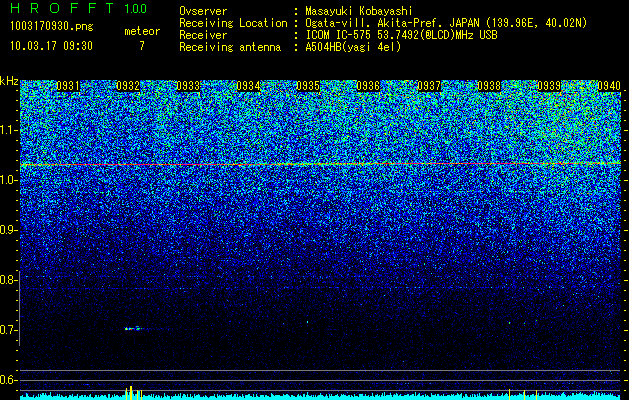Click the date stamp 10.03.17 09:30
629x400 pixels.
51,46
